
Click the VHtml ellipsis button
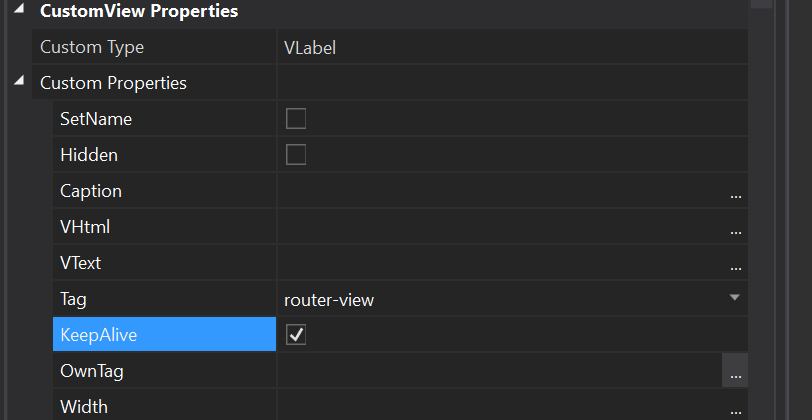(736, 228)
